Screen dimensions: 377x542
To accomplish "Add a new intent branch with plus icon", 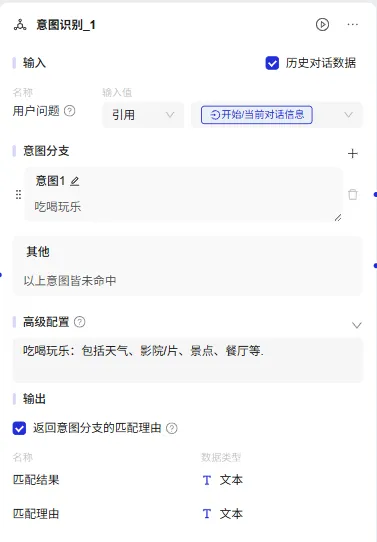I will [352, 153].
